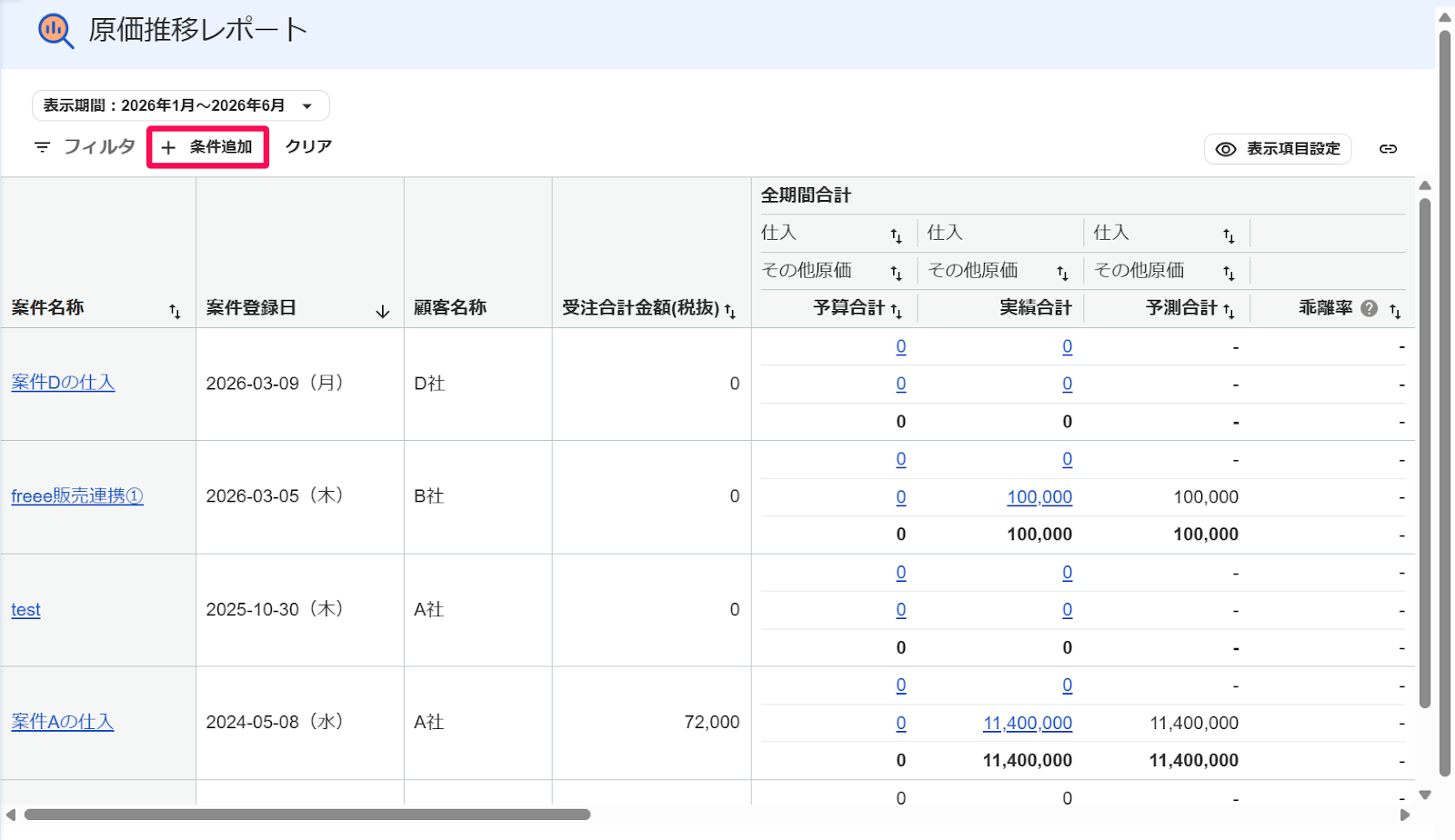The width and height of the screenshot is (1455, 840).
Task: Click the 顧客名称 column header
Action: 450,308
